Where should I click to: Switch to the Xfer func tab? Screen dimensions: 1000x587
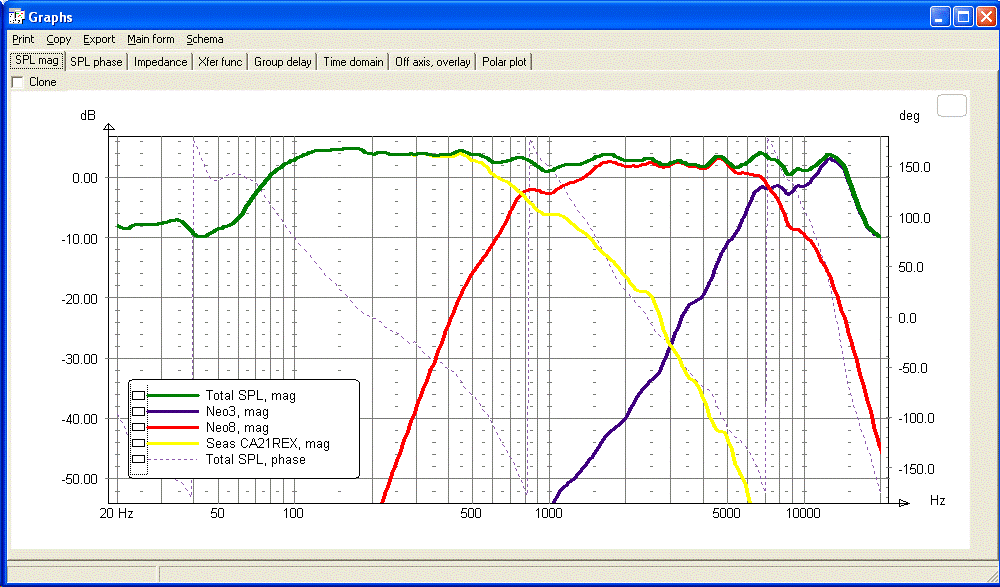click(x=220, y=62)
